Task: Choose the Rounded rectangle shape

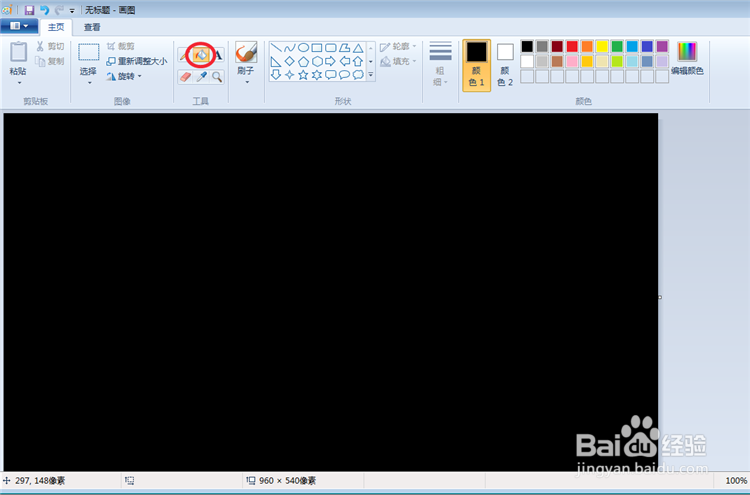Action: click(331, 48)
